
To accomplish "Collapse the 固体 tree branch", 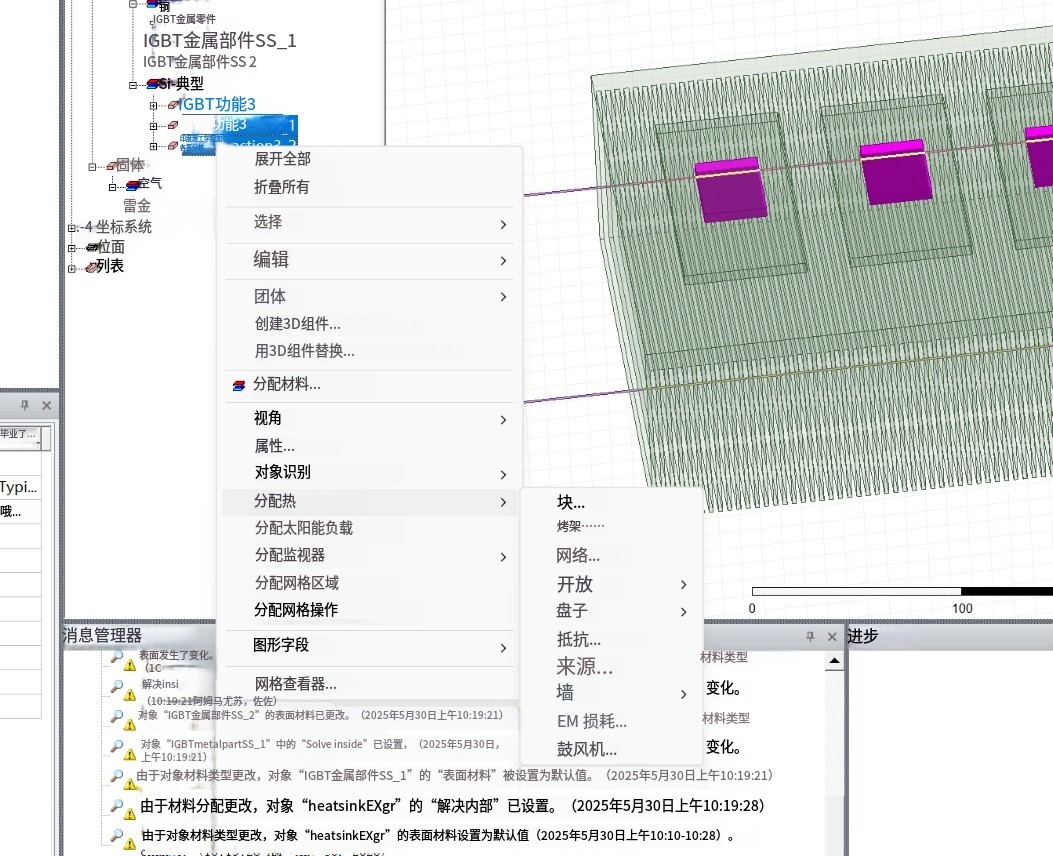I will tap(92, 167).
